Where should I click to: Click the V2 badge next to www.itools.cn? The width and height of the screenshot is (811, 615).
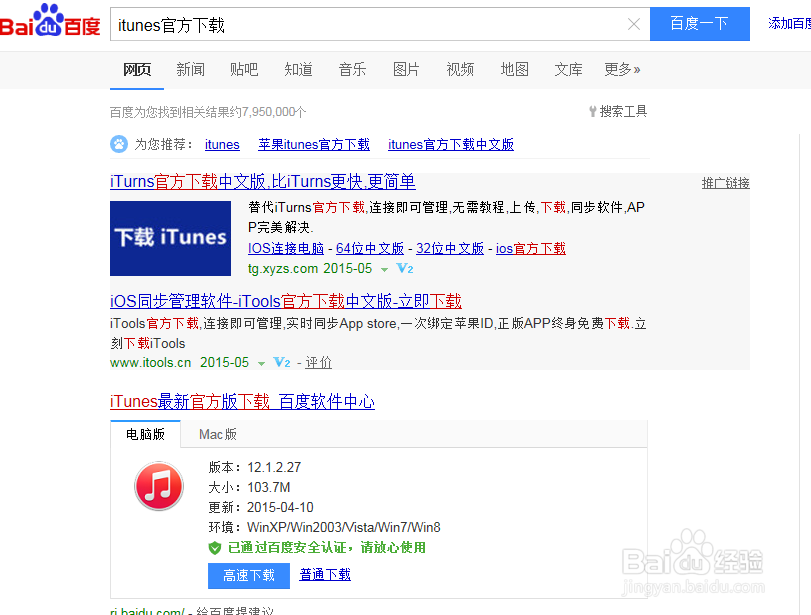click(282, 363)
